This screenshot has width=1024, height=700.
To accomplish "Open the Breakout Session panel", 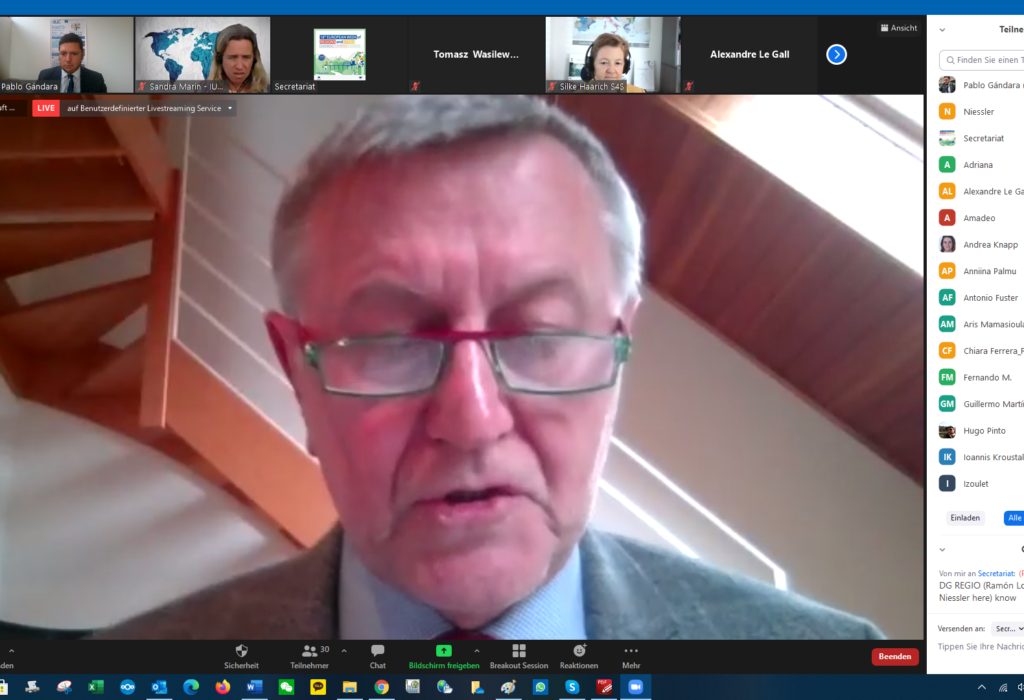I will [519, 657].
